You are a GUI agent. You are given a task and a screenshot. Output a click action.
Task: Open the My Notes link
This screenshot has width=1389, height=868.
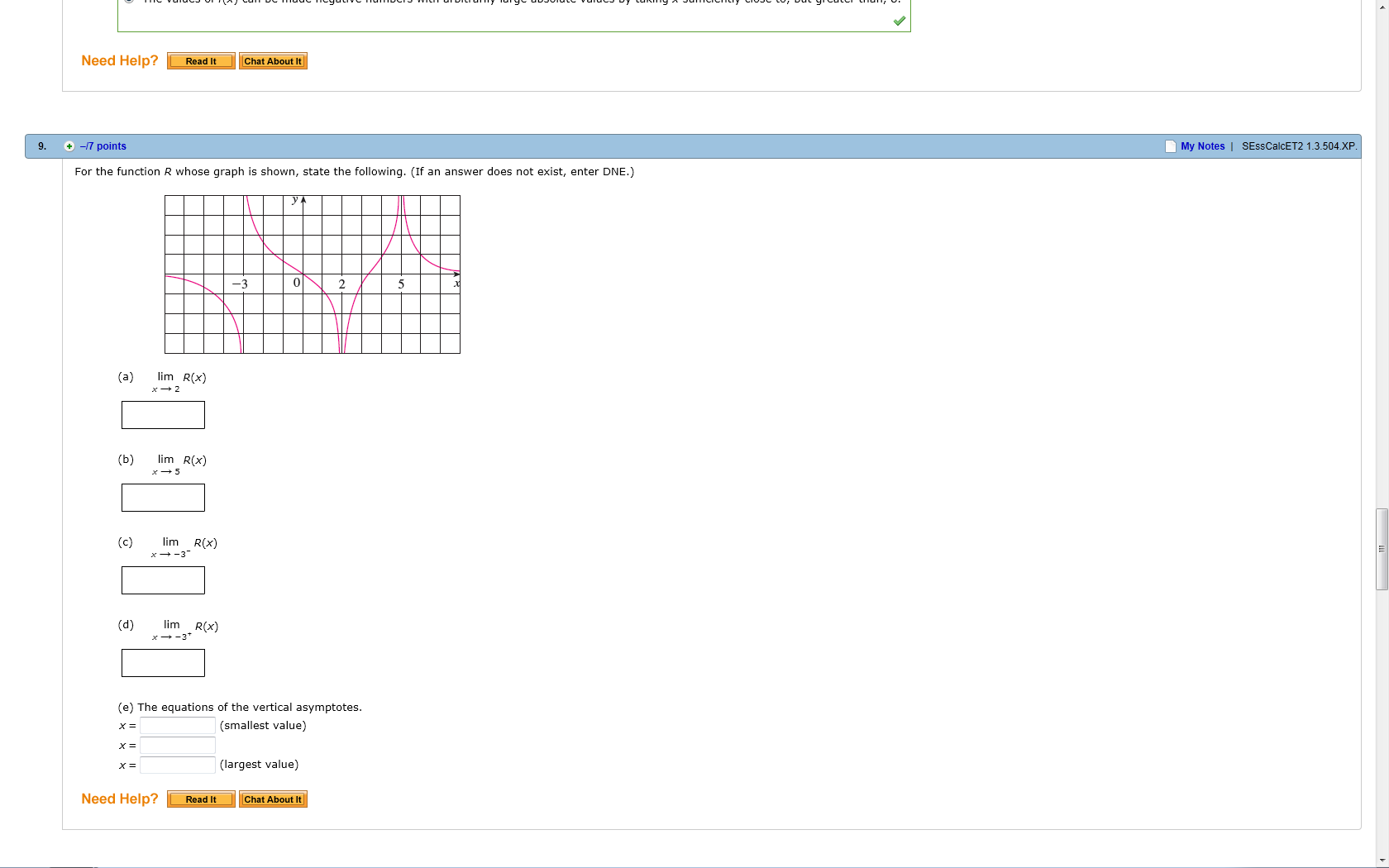coord(1201,145)
